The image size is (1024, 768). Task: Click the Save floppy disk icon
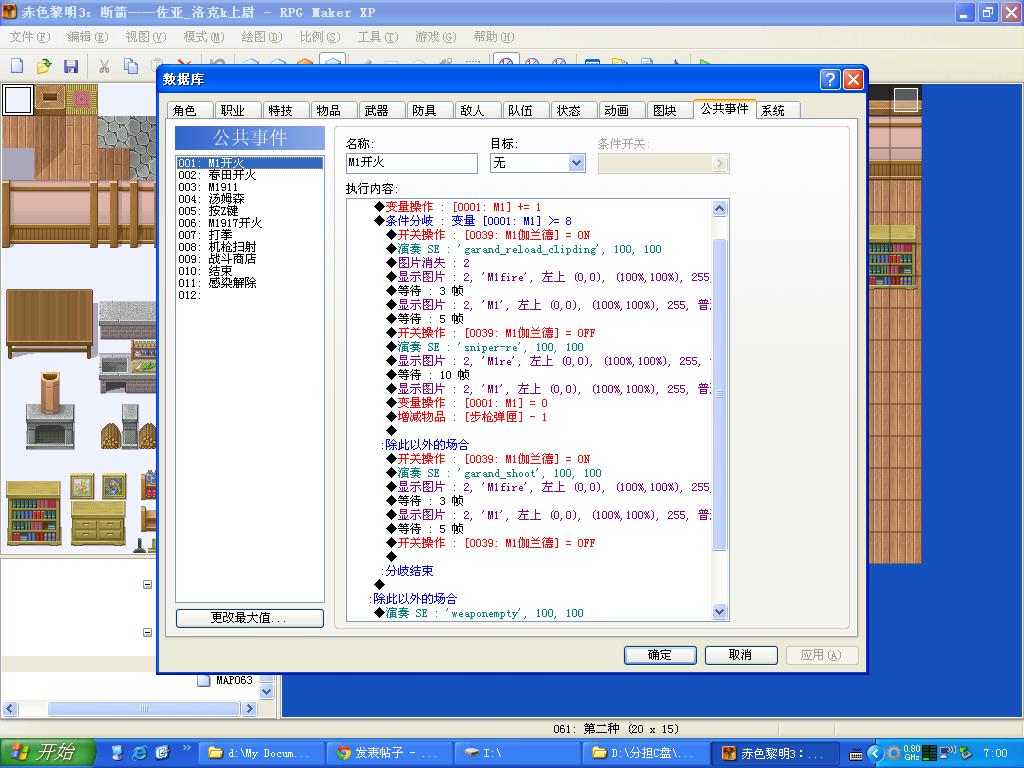(71, 66)
